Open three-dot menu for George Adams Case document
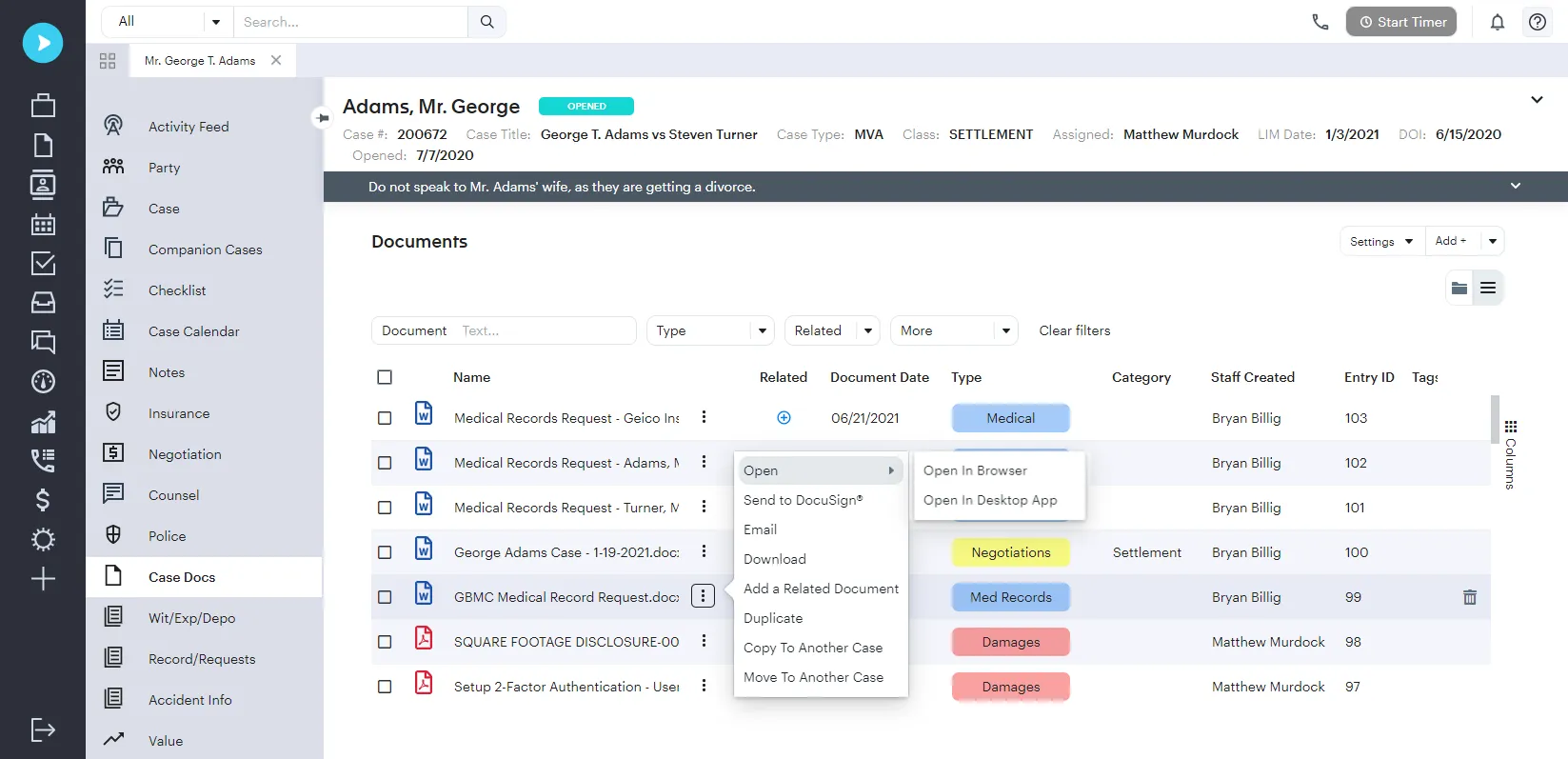 (x=704, y=551)
